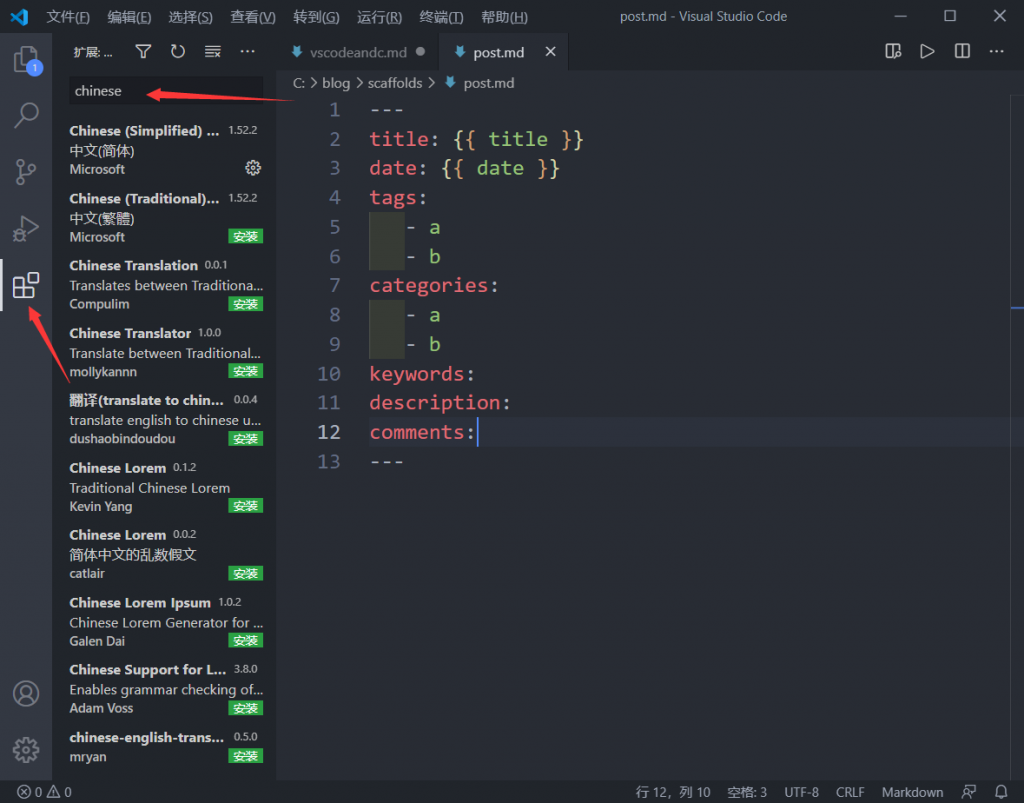This screenshot has height=803, width=1024.
Task: Click the Extensions icon in activity bar
Action: point(25,286)
